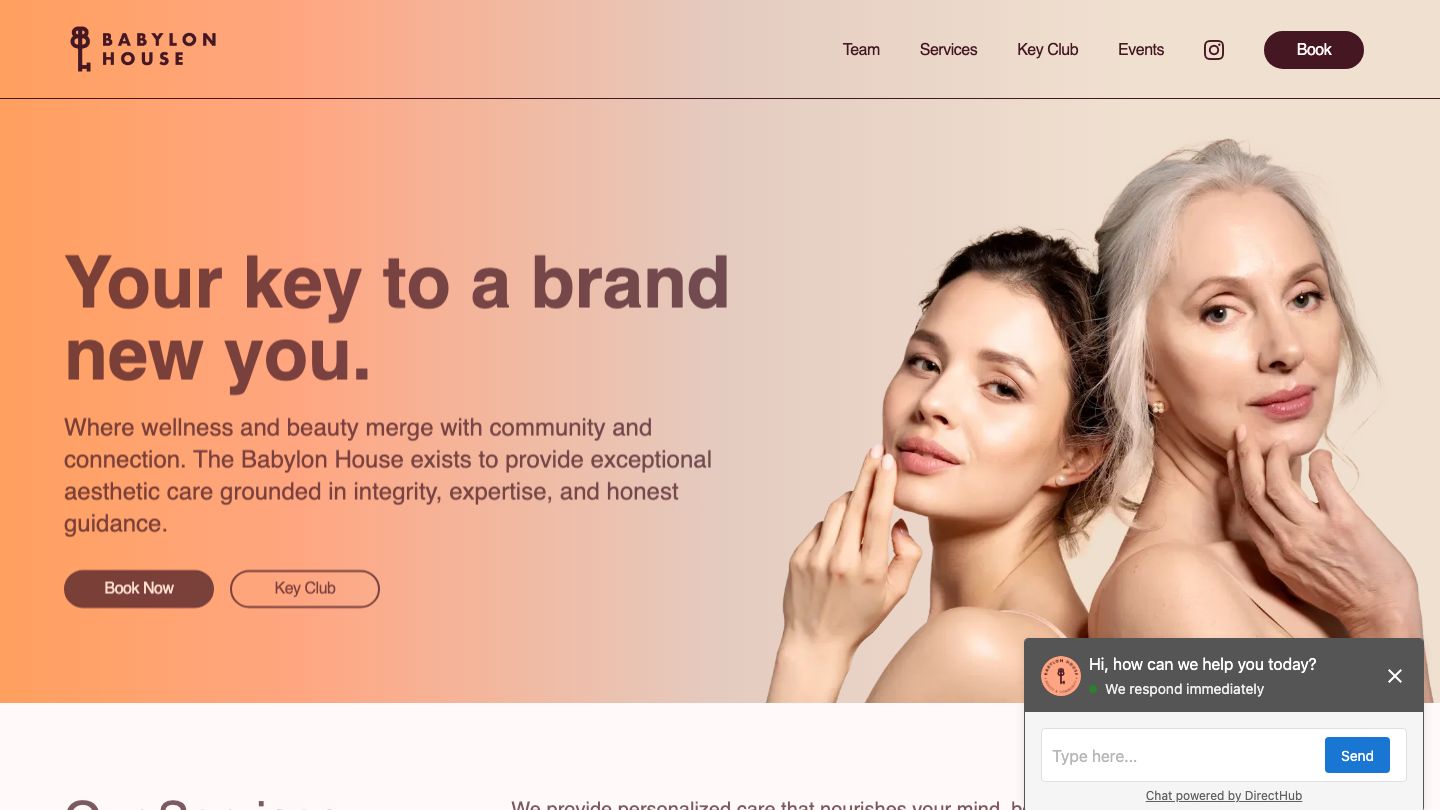Screen dimensions: 1440x810
Task: Select the outlined Key Club hero button
Action: [x=305, y=589]
